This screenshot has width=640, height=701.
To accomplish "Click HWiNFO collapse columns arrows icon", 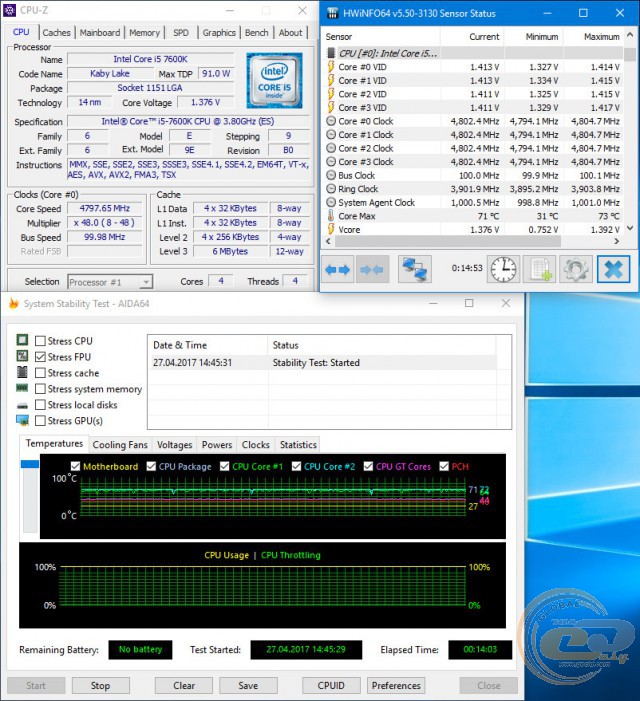I will point(372,270).
